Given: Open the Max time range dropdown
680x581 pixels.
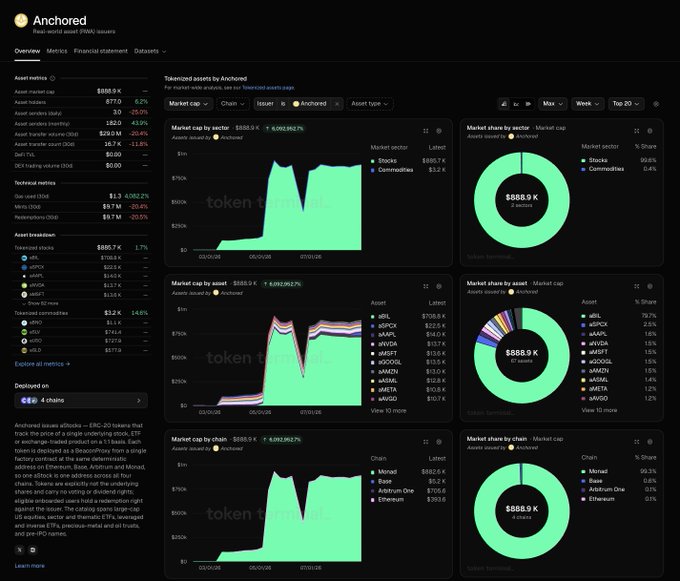Looking at the screenshot, I should pyautogui.click(x=552, y=104).
